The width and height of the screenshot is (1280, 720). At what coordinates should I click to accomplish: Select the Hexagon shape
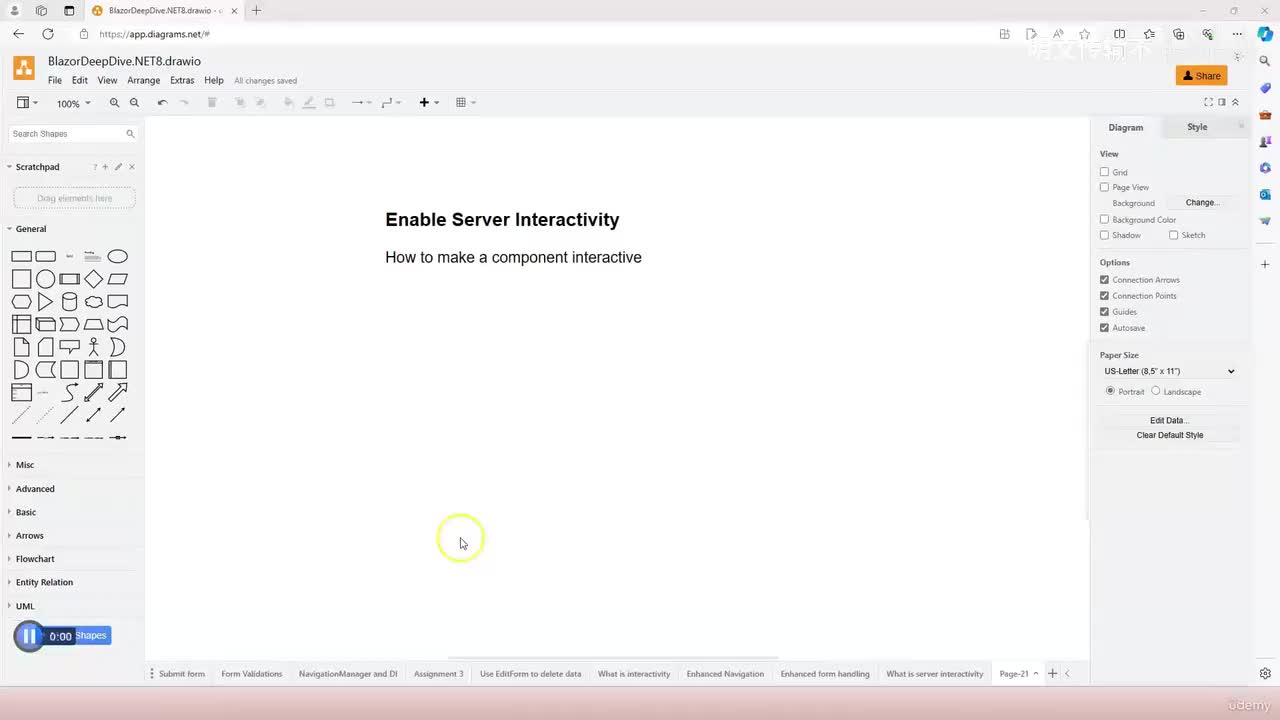coord(21,301)
